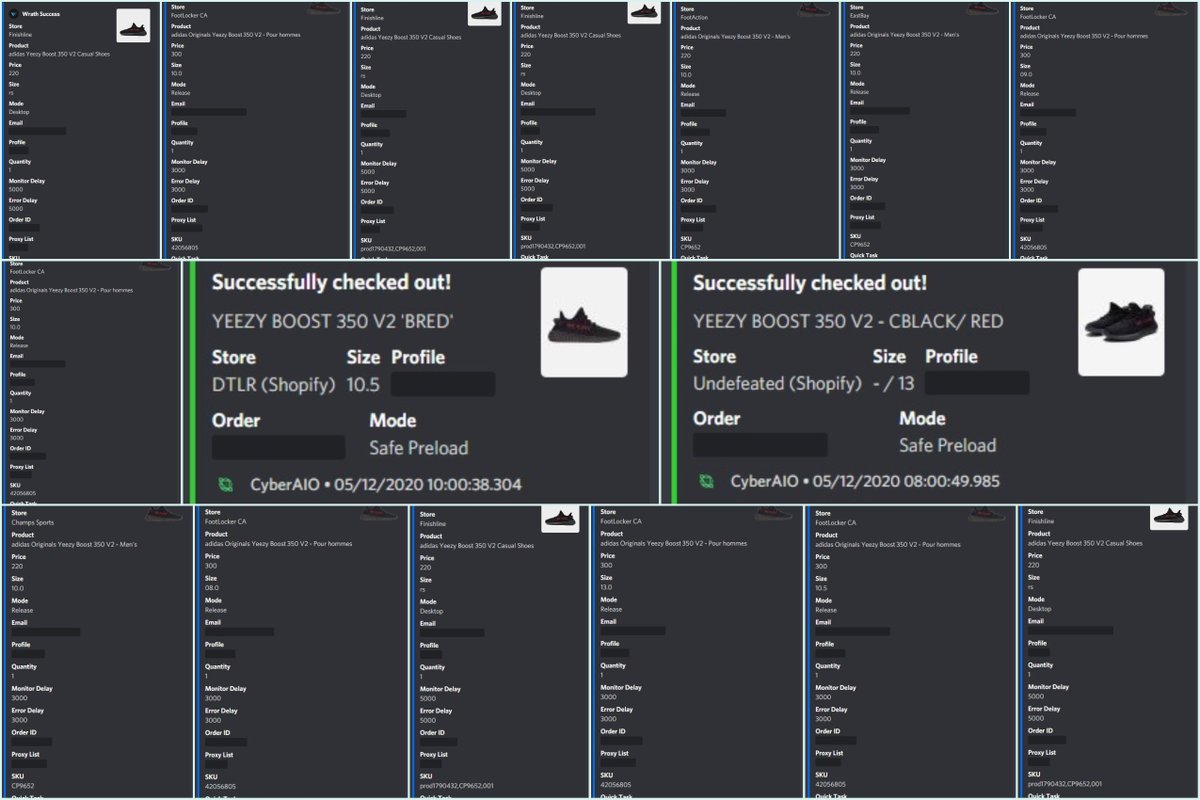Image resolution: width=1200 pixels, height=800 pixels.
Task: Click the CyberAIO logo icon in DTLR card footer
Action: [227, 484]
